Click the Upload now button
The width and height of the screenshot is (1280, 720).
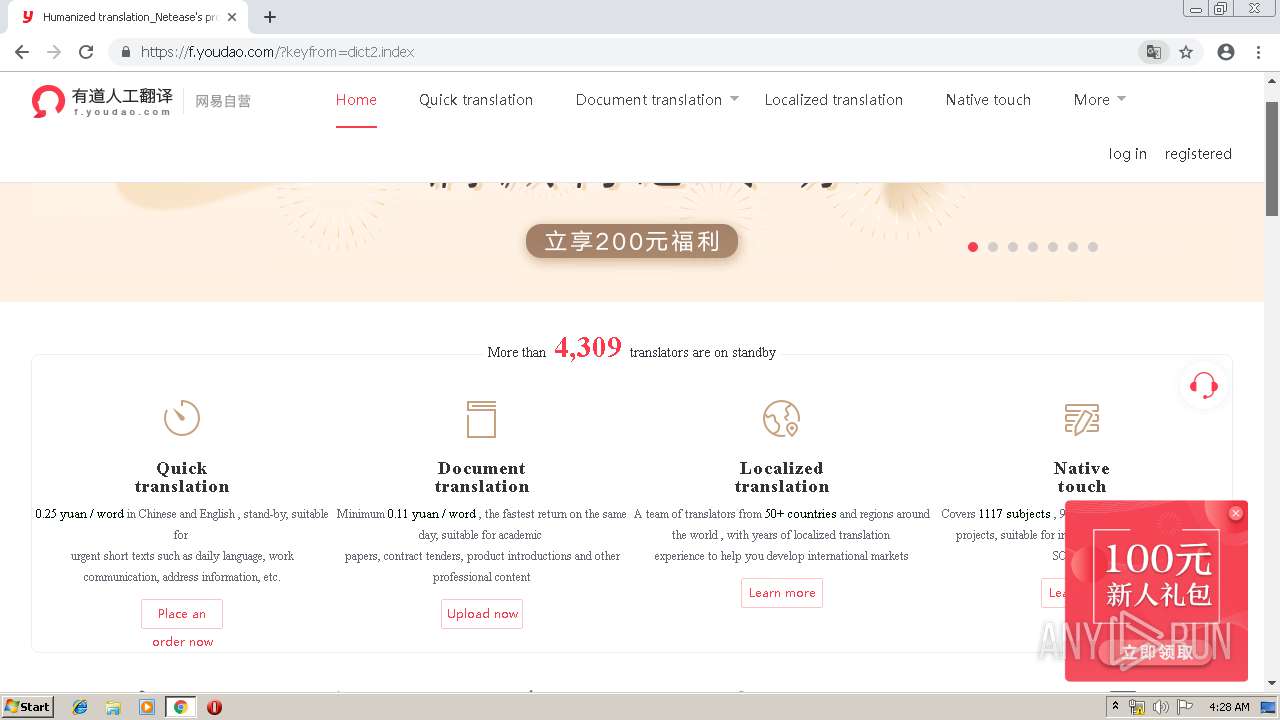482,614
